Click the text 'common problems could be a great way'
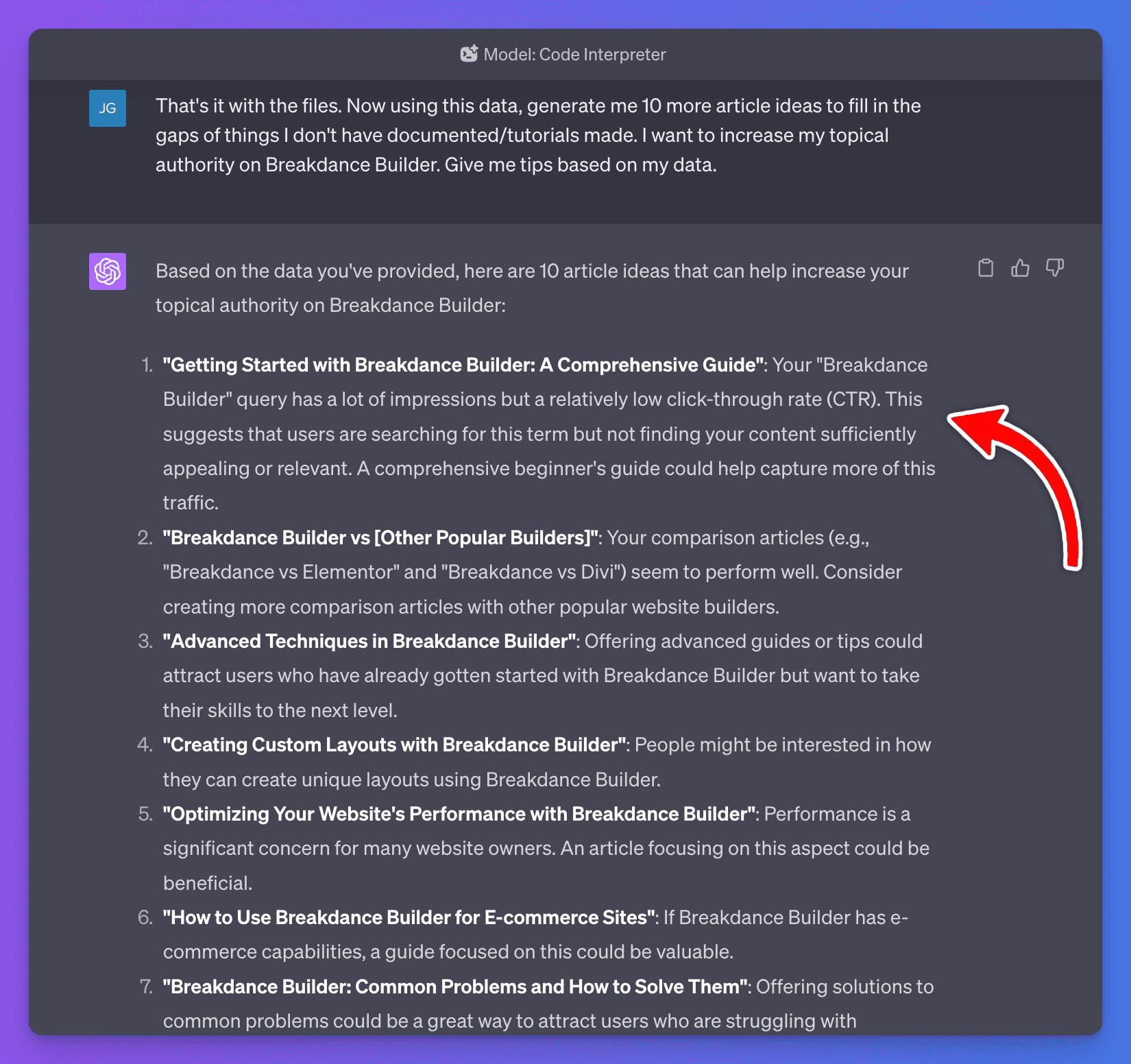Viewport: 1131px width, 1064px height. coord(337,1021)
